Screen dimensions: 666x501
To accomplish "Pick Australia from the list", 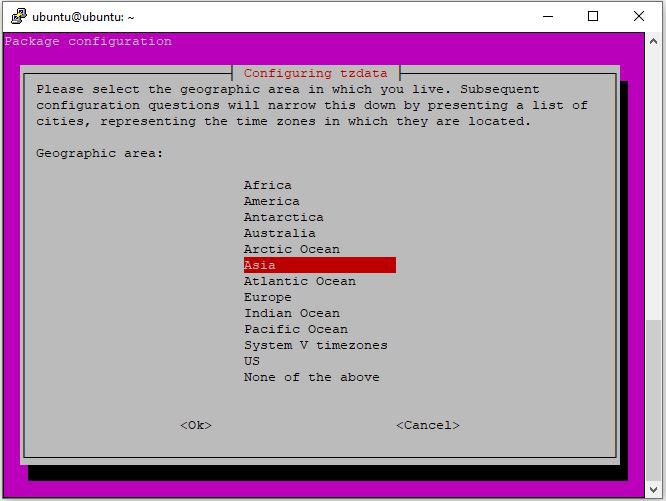I will 280,233.
